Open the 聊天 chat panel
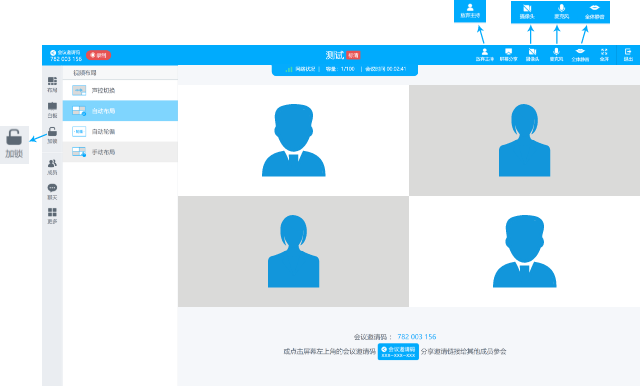Screen dimensions: 640x386 [x=52, y=192]
